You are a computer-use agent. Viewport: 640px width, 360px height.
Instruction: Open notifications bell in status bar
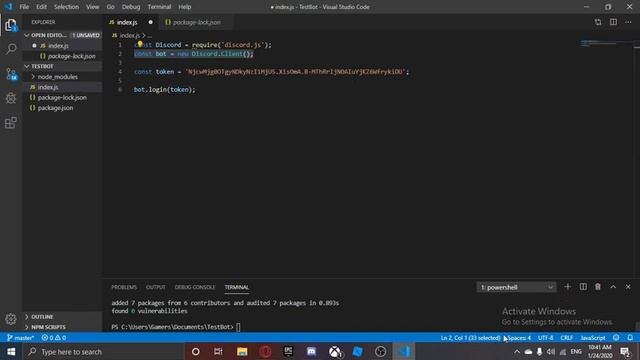pos(630,338)
